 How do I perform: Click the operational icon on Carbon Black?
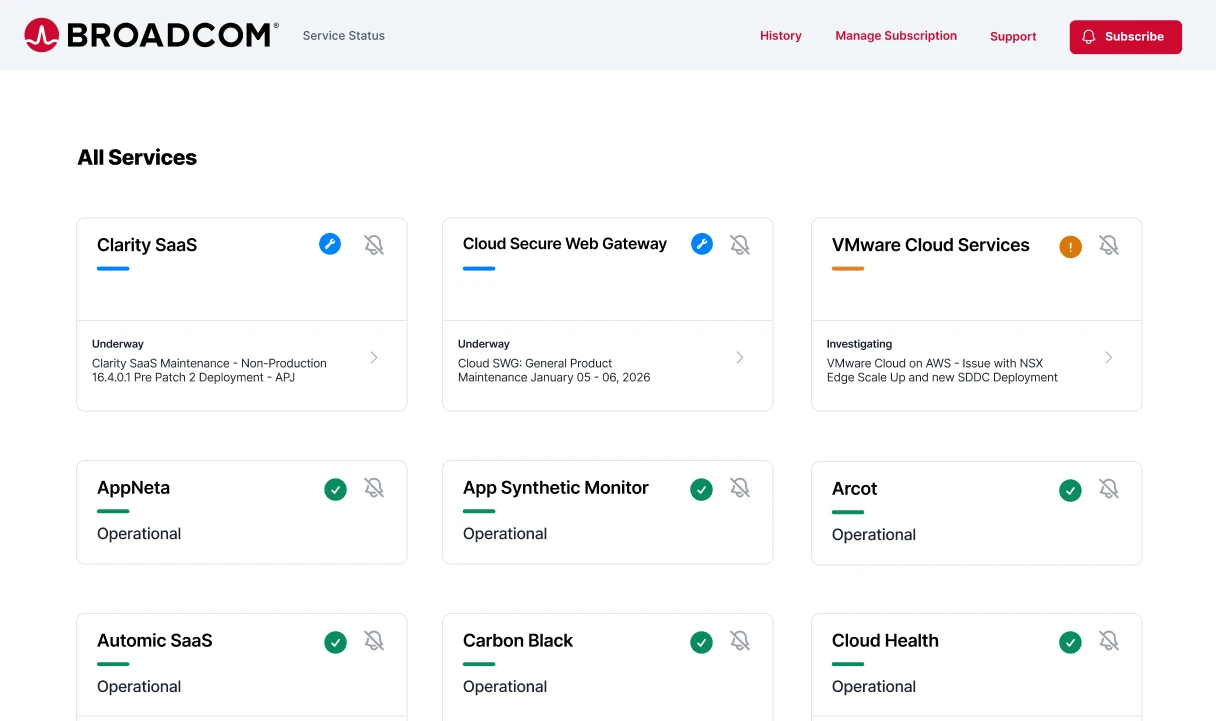tap(701, 641)
